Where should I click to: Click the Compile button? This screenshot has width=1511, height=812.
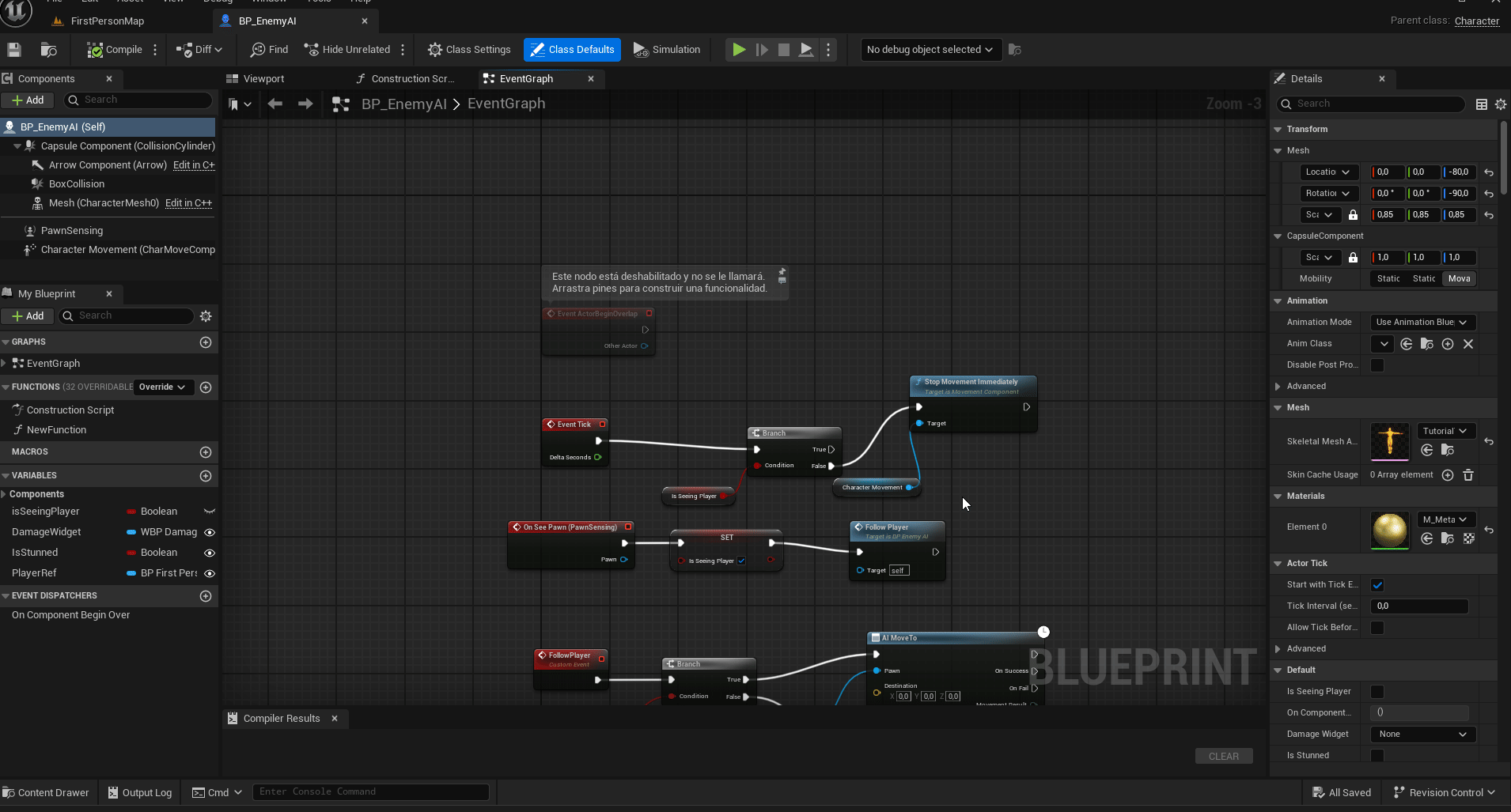116,50
